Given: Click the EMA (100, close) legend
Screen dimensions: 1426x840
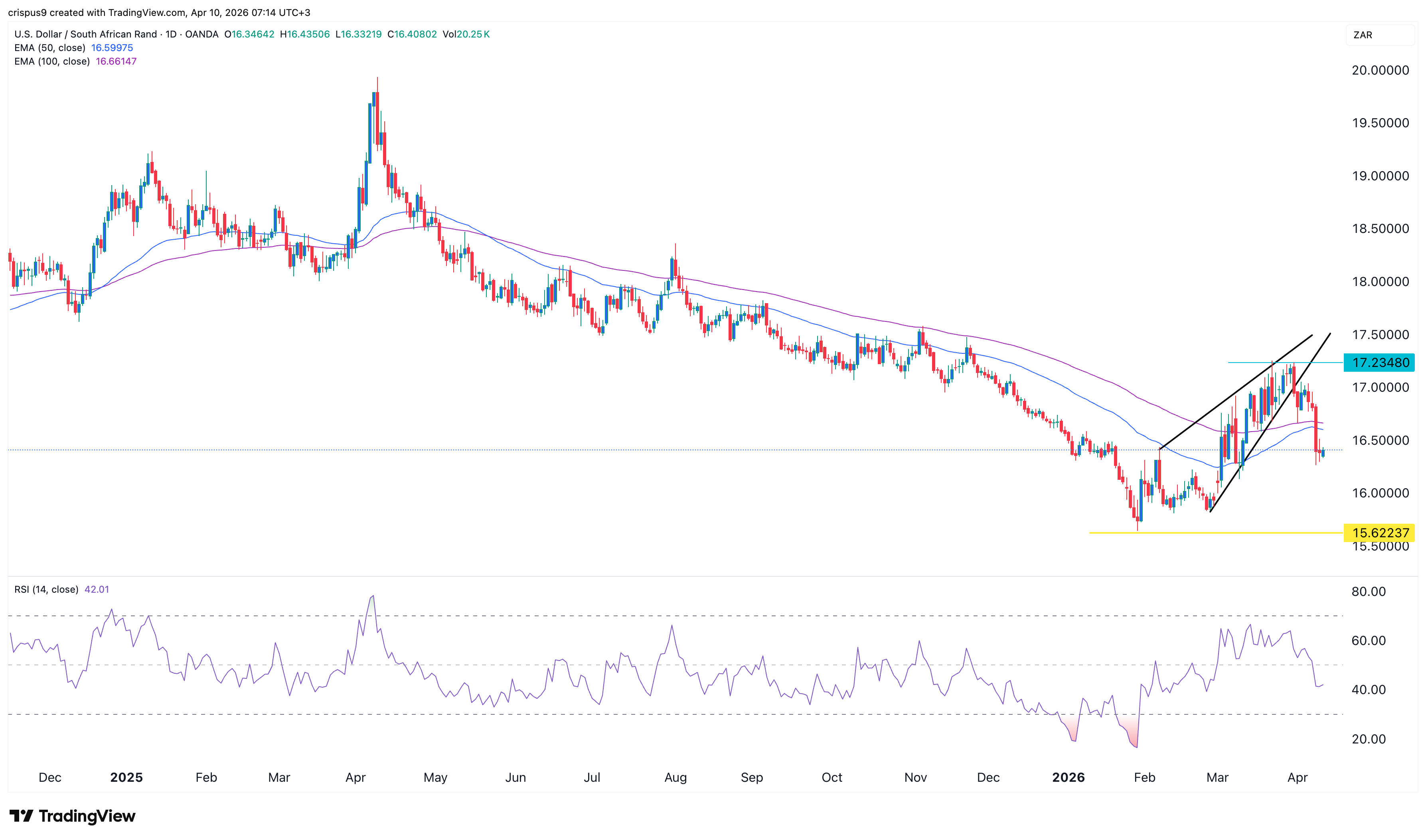Looking at the screenshot, I should [52, 61].
